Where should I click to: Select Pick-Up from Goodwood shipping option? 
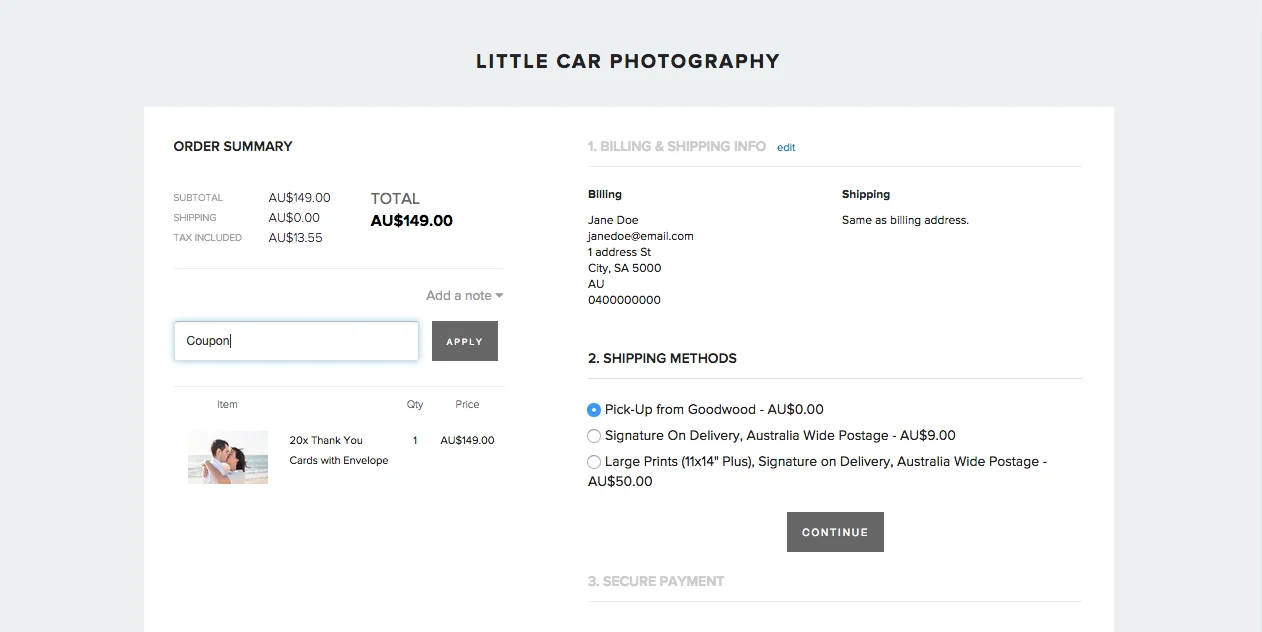coord(594,410)
